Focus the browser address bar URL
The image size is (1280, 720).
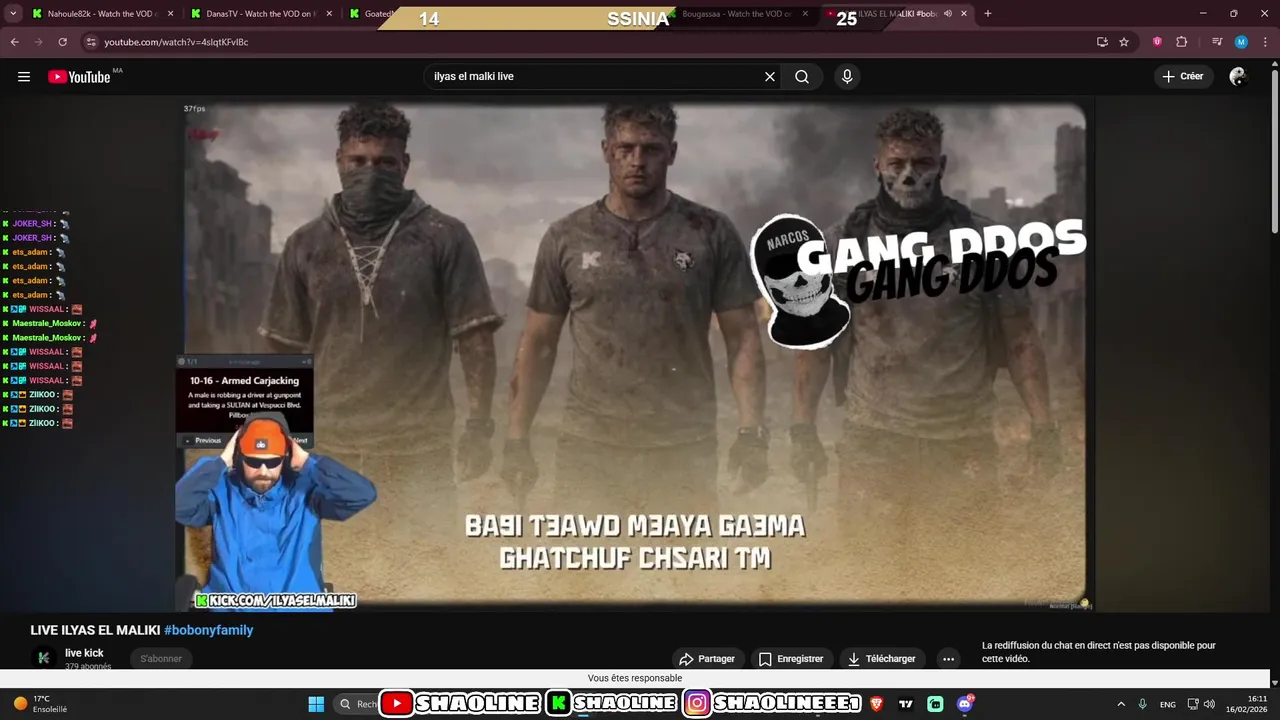pos(176,42)
